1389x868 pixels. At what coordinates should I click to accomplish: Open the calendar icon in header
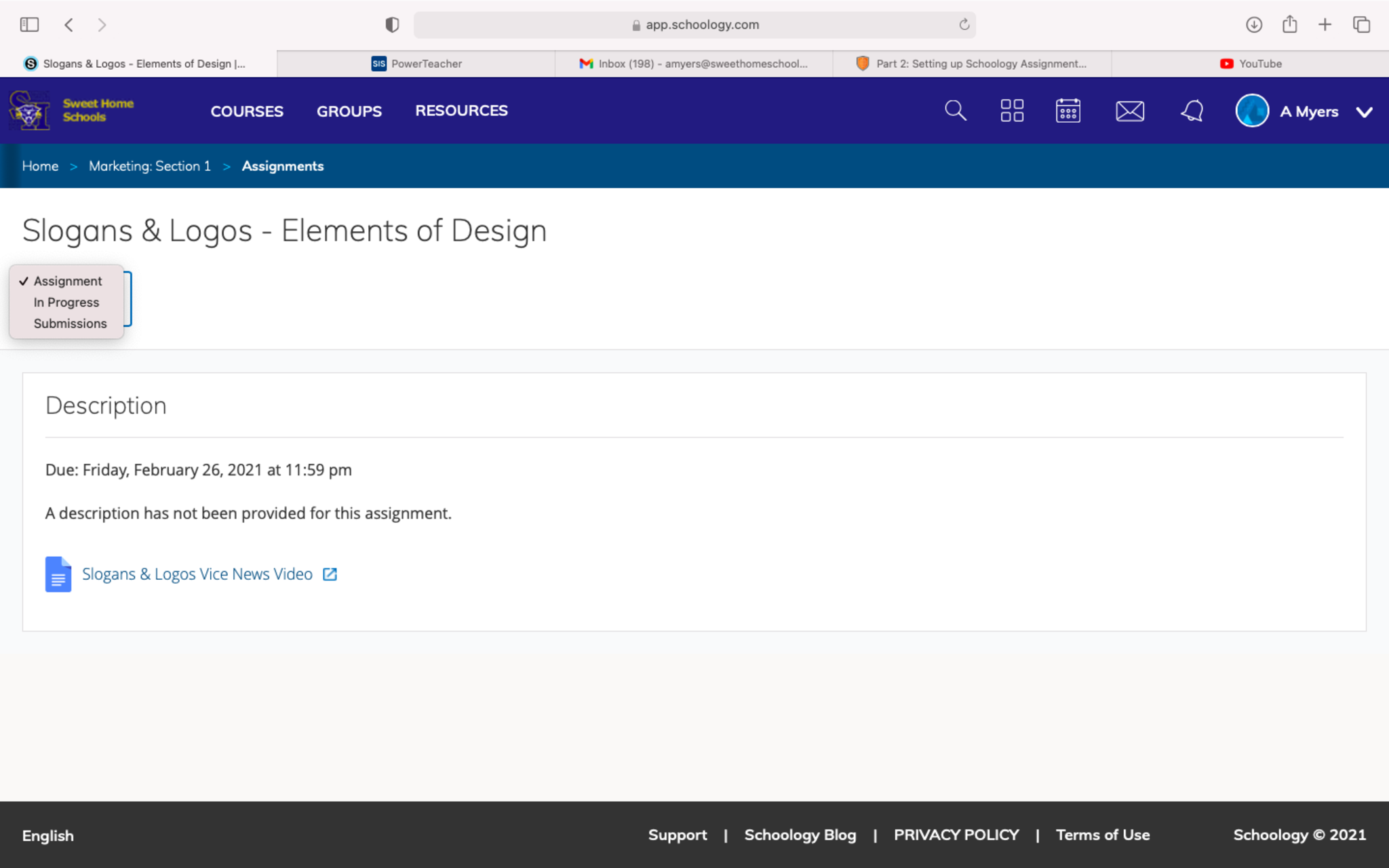(x=1068, y=111)
